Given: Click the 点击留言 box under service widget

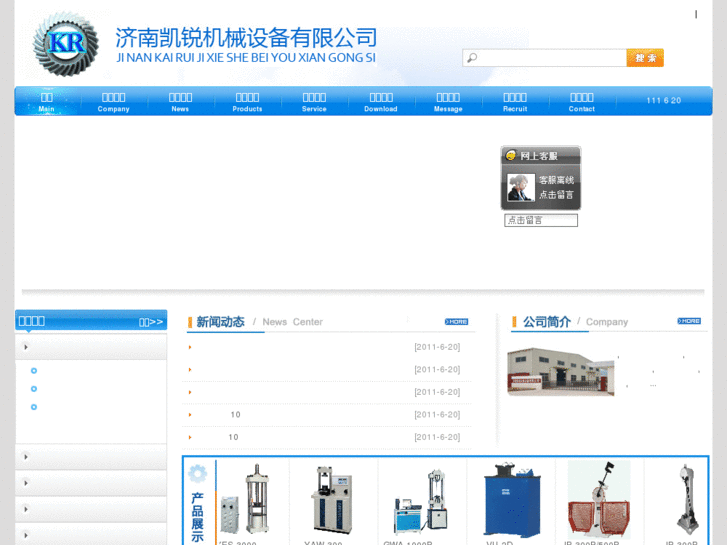Looking at the screenshot, I should [541, 220].
